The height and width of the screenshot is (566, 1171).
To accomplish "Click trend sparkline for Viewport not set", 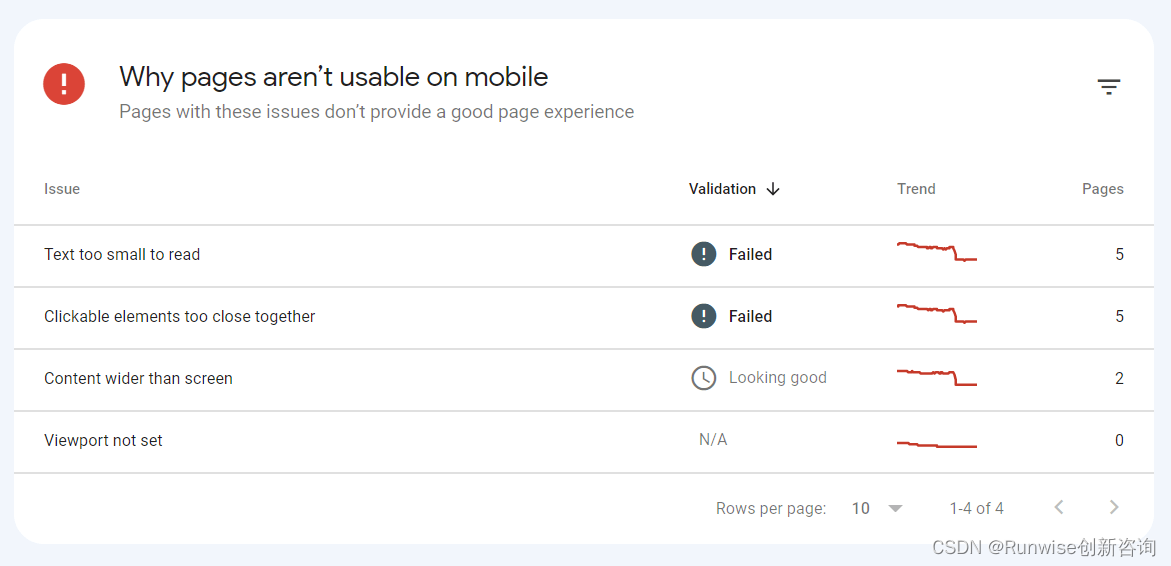I will point(936,445).
